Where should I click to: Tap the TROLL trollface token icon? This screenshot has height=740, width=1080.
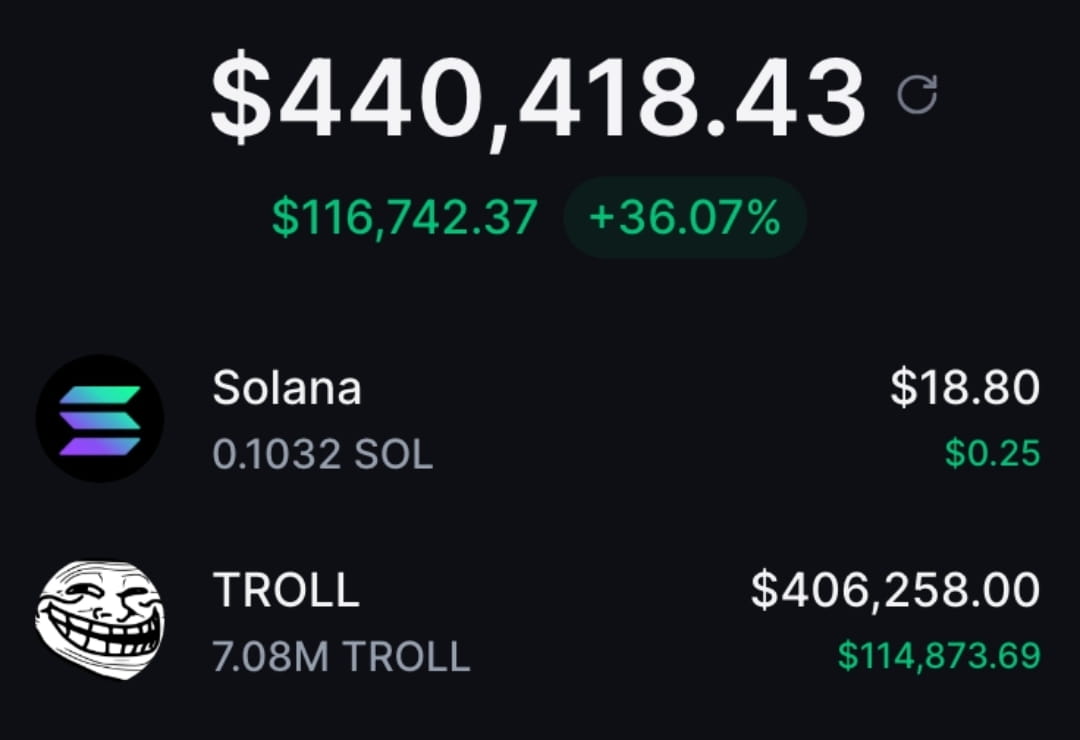pyautogui.click(x=100, y=619)
